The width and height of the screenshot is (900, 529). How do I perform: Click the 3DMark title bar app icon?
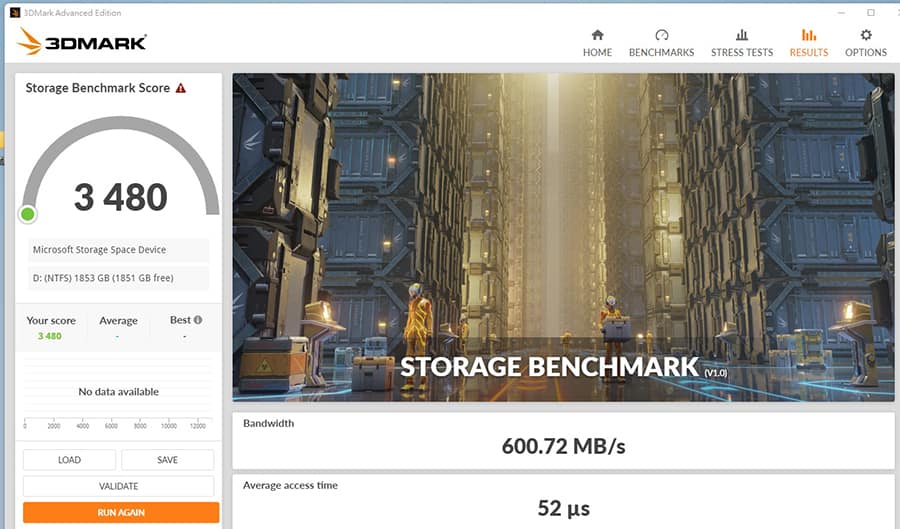[x=15, y=13]
